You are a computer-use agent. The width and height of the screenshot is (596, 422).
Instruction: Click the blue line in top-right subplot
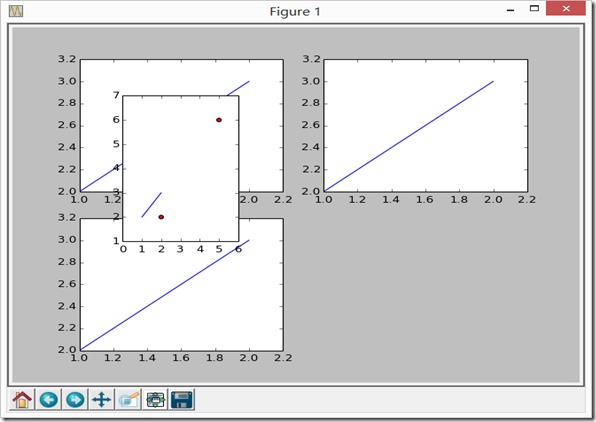[409, 136]
